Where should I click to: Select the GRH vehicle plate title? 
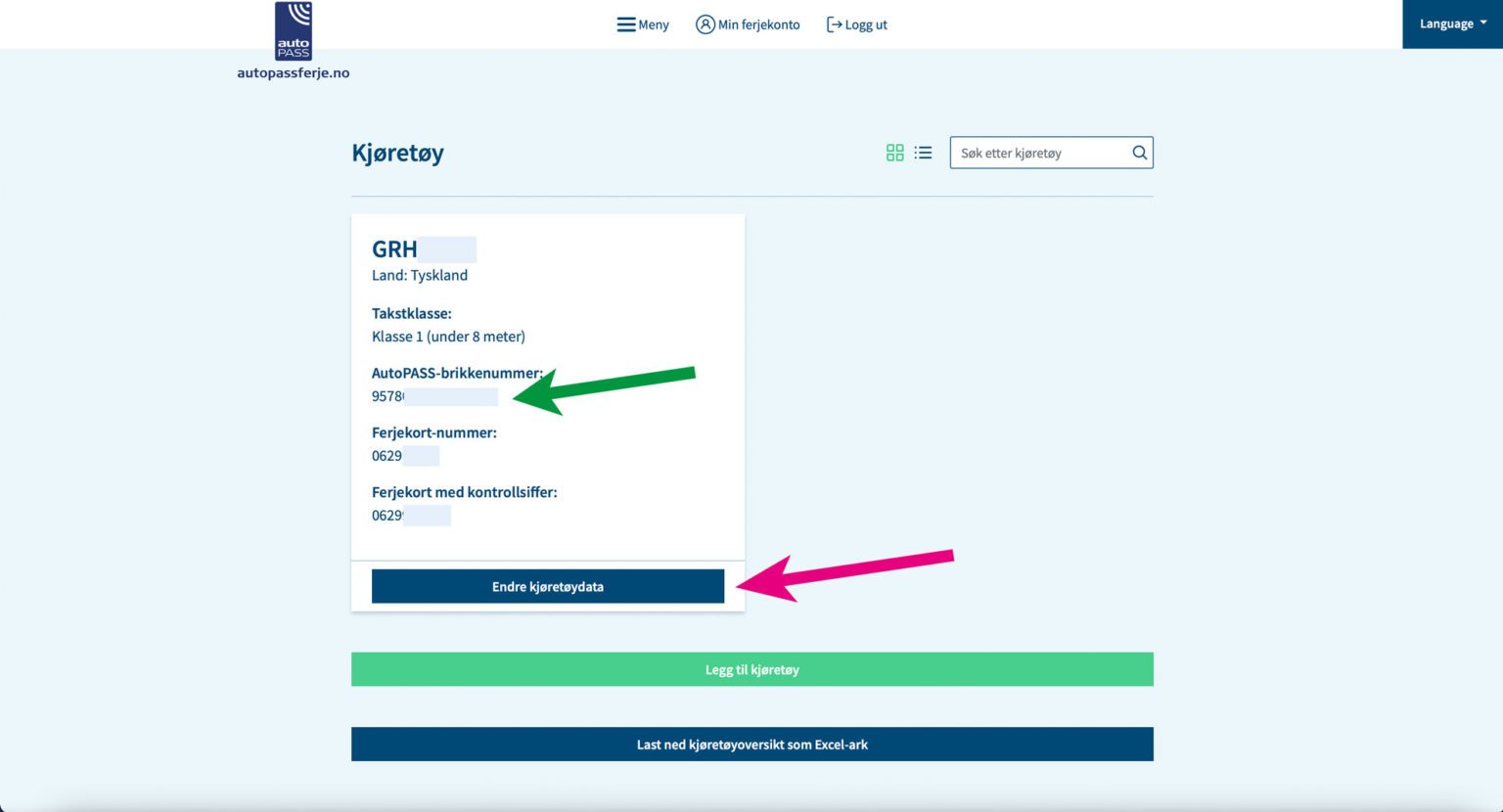coord(394,248)
